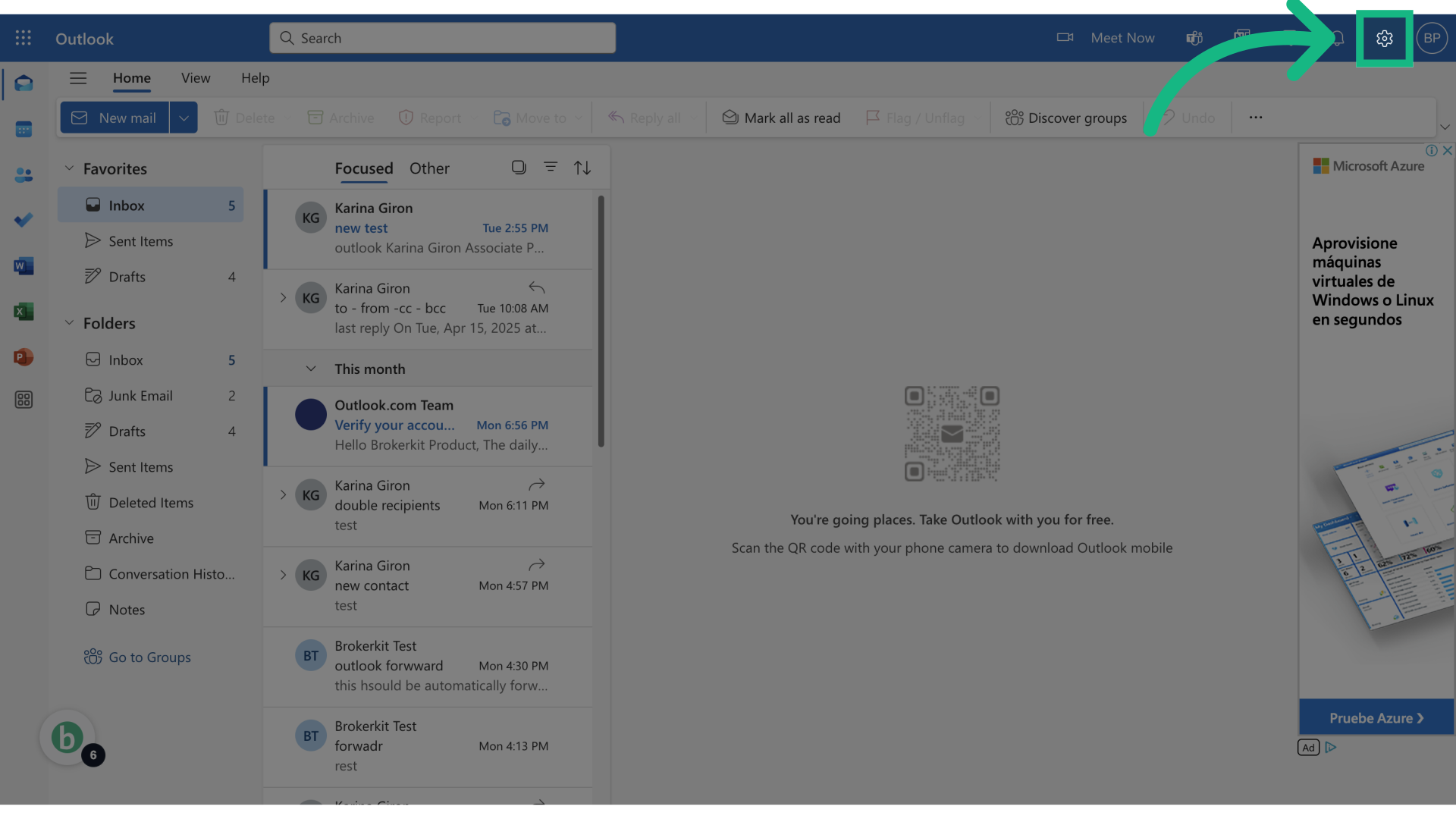Open the To Do checkmark icon
1456x819 pixels.
coord(24,221)
